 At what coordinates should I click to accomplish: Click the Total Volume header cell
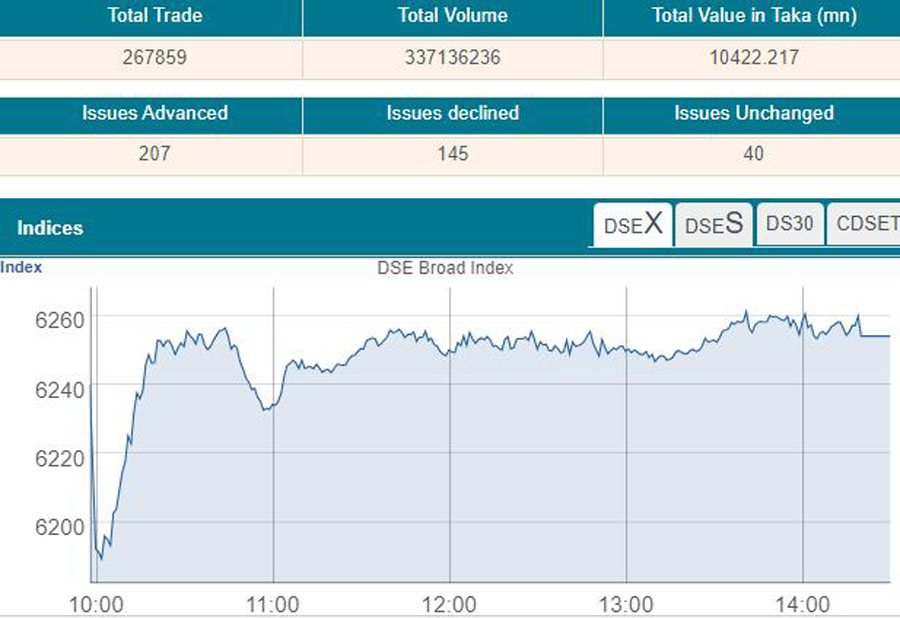tap(452, 16)
